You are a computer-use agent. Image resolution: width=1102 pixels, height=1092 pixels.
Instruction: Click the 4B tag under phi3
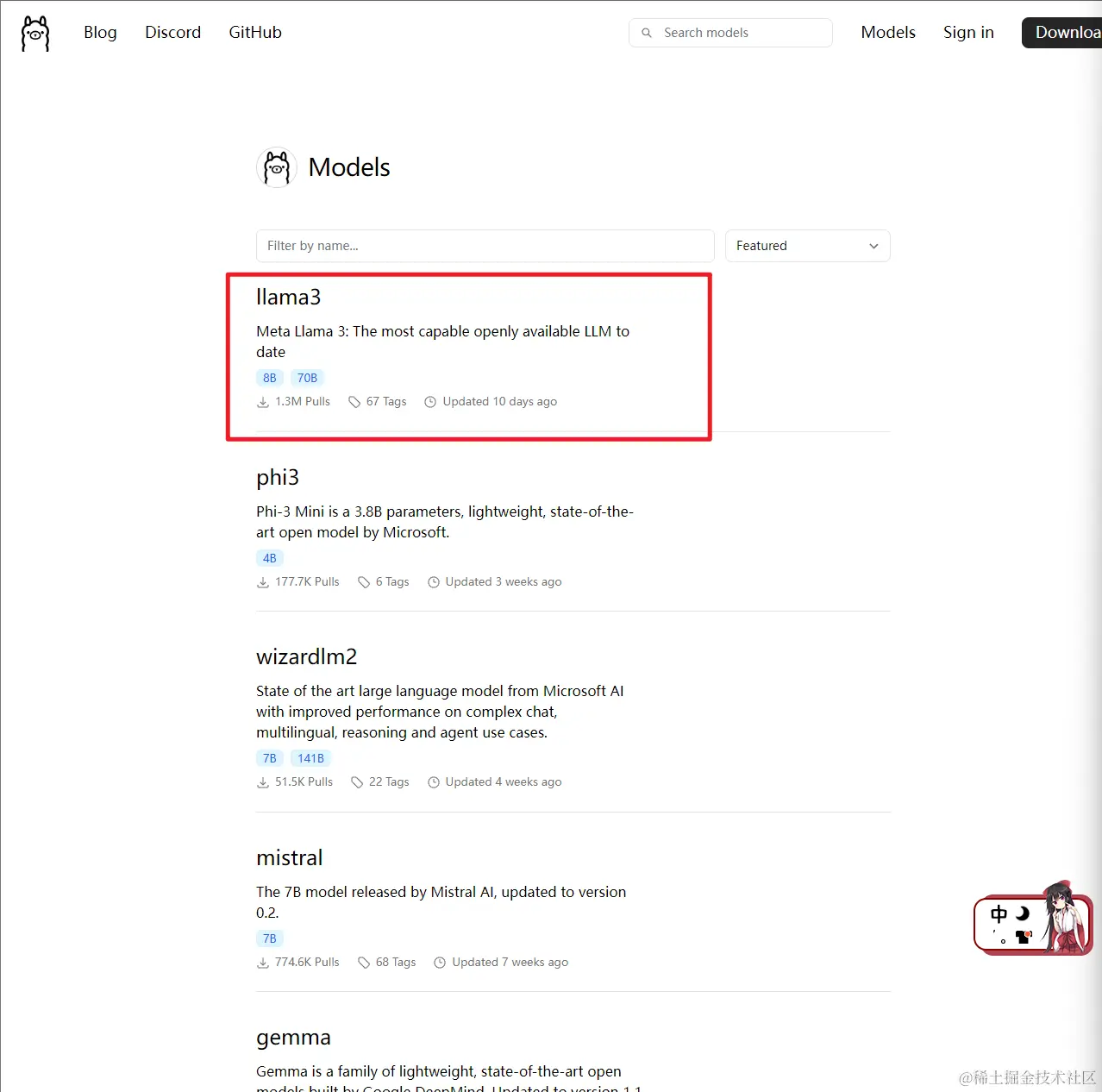[270, 558]
